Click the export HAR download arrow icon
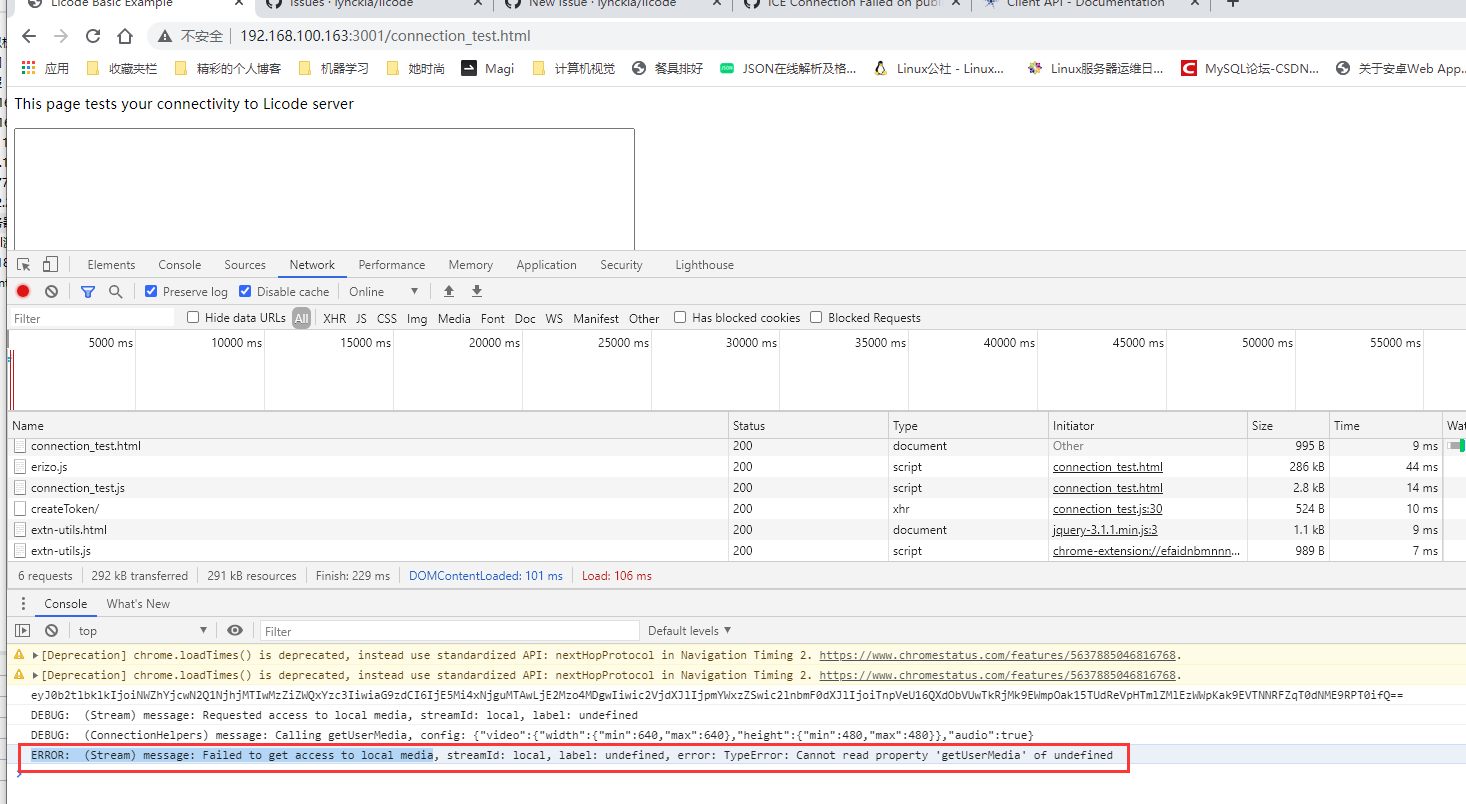The height and width of the screenshot is (804, 1466). (x=477, y=291)
